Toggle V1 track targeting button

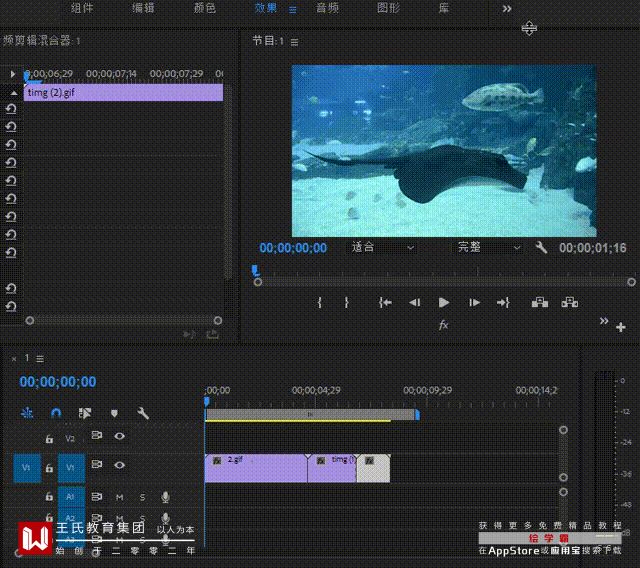coord(71,468)
